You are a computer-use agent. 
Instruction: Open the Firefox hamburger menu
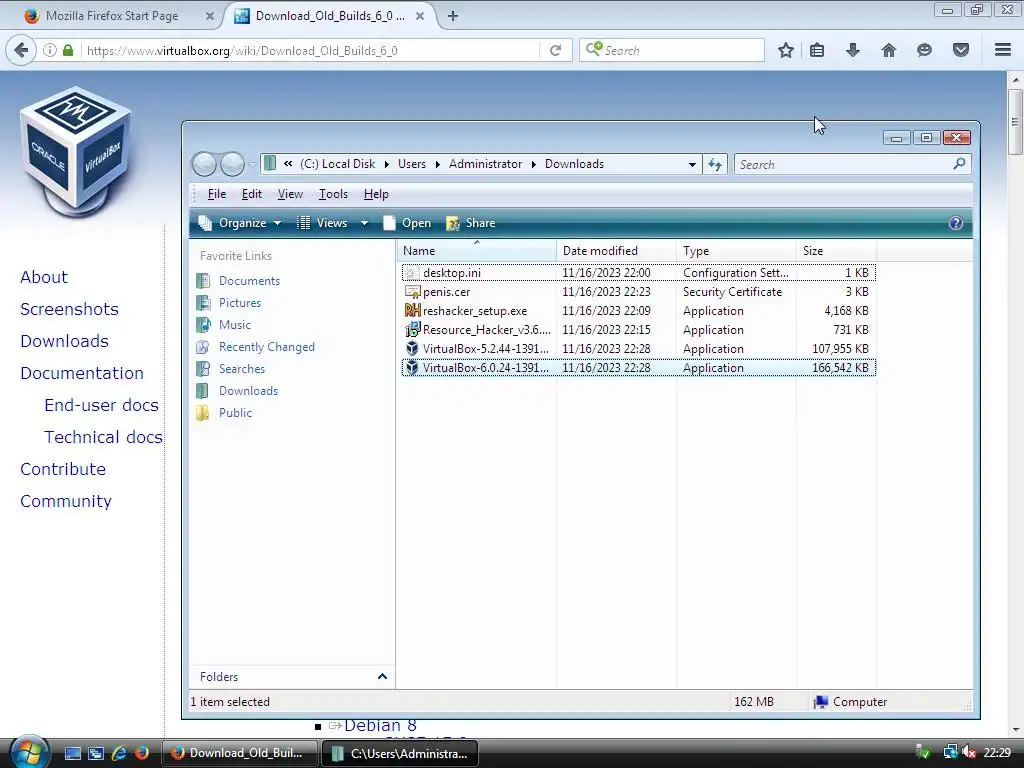pos(1003,50)
